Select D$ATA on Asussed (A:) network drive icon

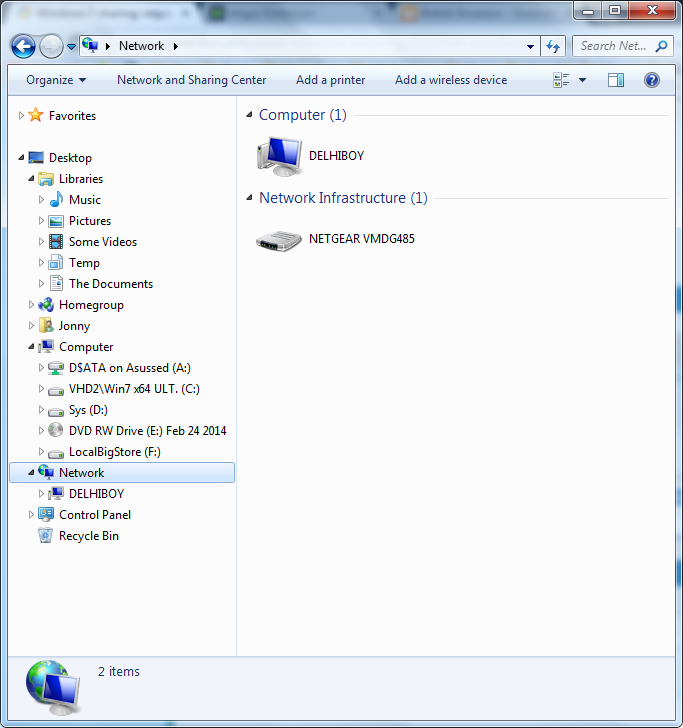coord(56,368)
